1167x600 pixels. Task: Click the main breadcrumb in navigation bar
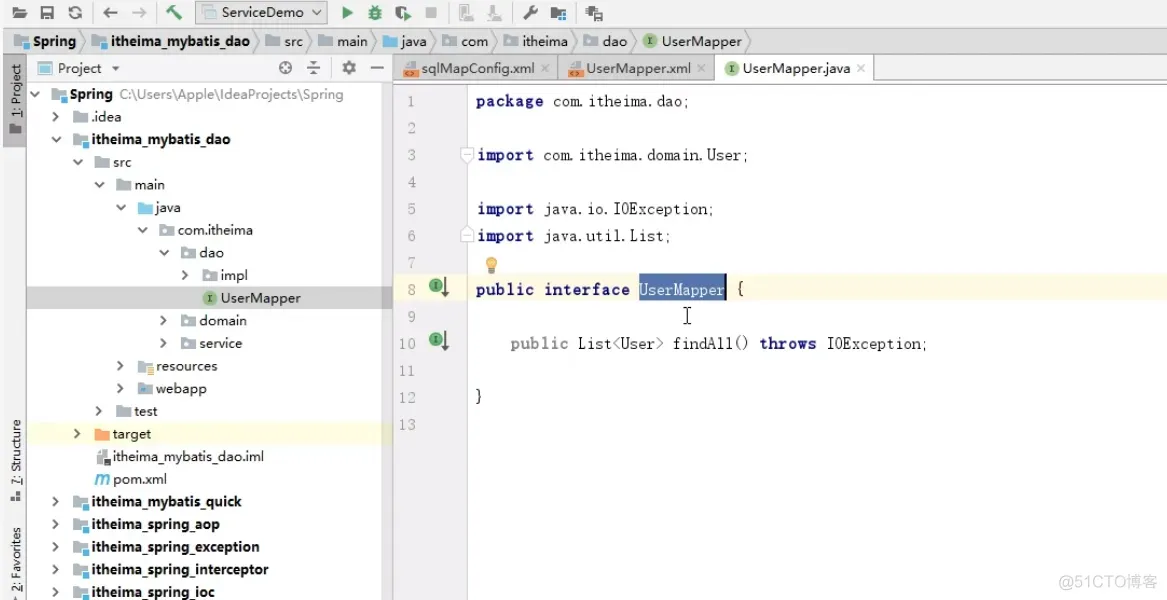(x=343, y=41)
